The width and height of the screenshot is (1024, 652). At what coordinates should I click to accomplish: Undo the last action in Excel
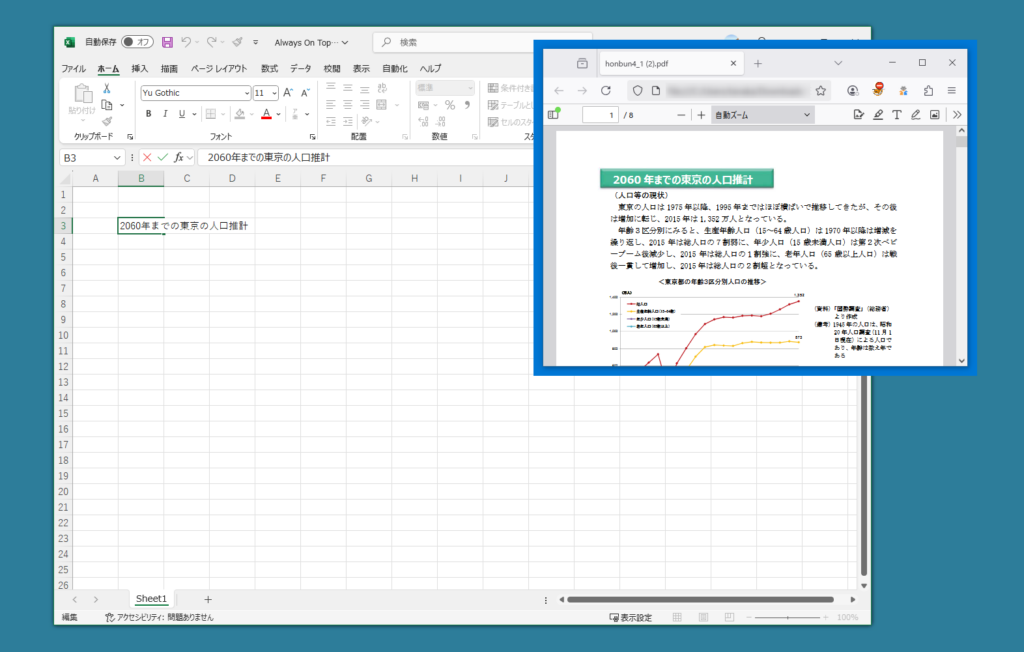pyautogui.click(x=186, y=42)
